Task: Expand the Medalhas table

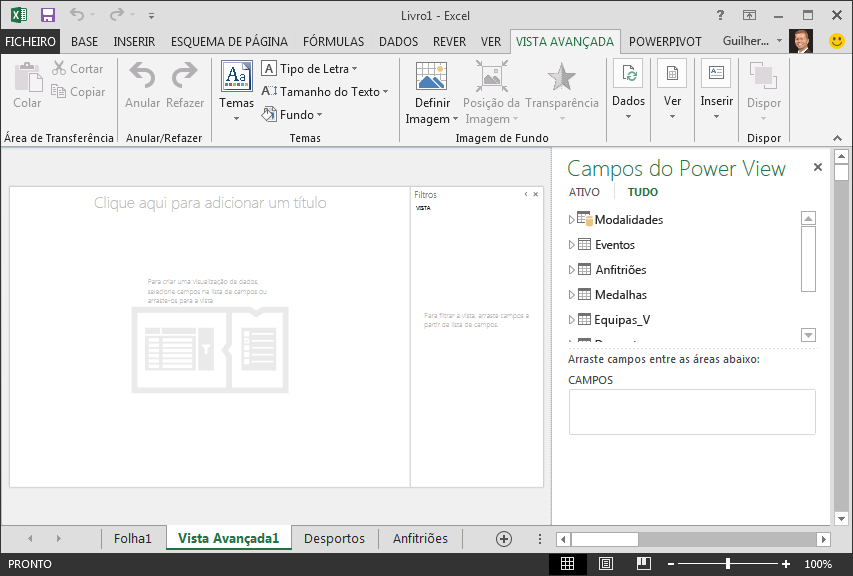Action: tap(571, 295)
